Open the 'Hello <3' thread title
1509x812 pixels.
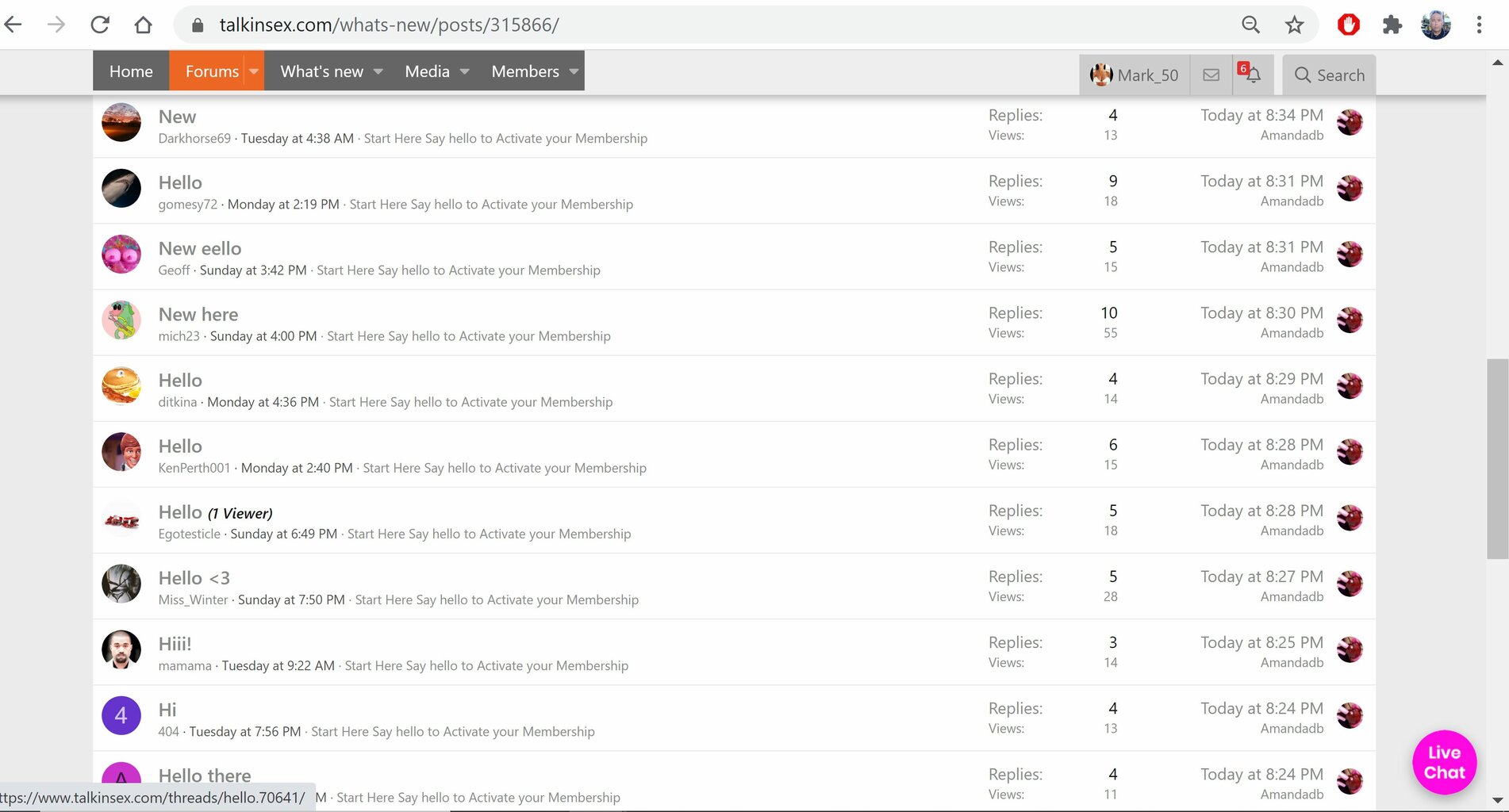point(194,578)
